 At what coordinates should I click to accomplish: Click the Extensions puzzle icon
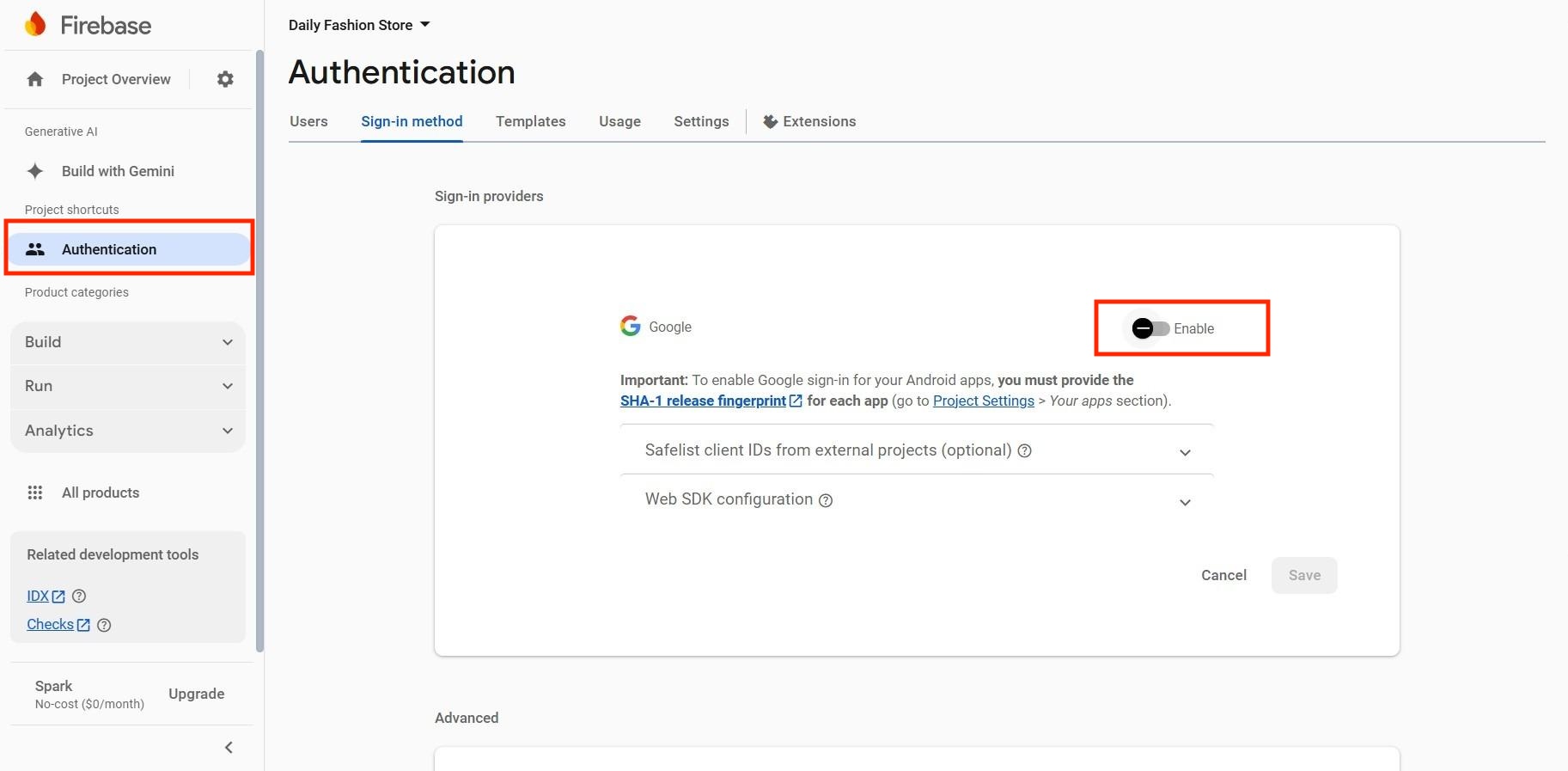click(771, 122)
